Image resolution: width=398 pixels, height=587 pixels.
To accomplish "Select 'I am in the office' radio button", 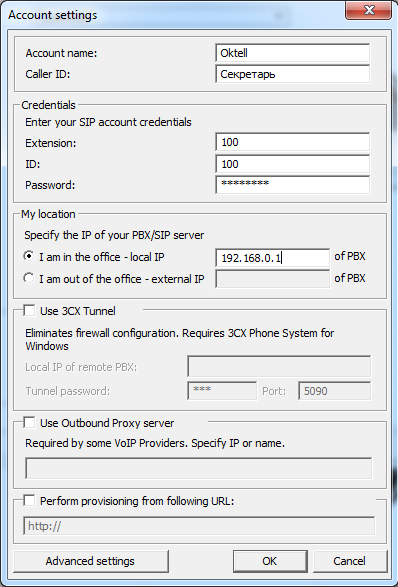I will click(28, 256).
